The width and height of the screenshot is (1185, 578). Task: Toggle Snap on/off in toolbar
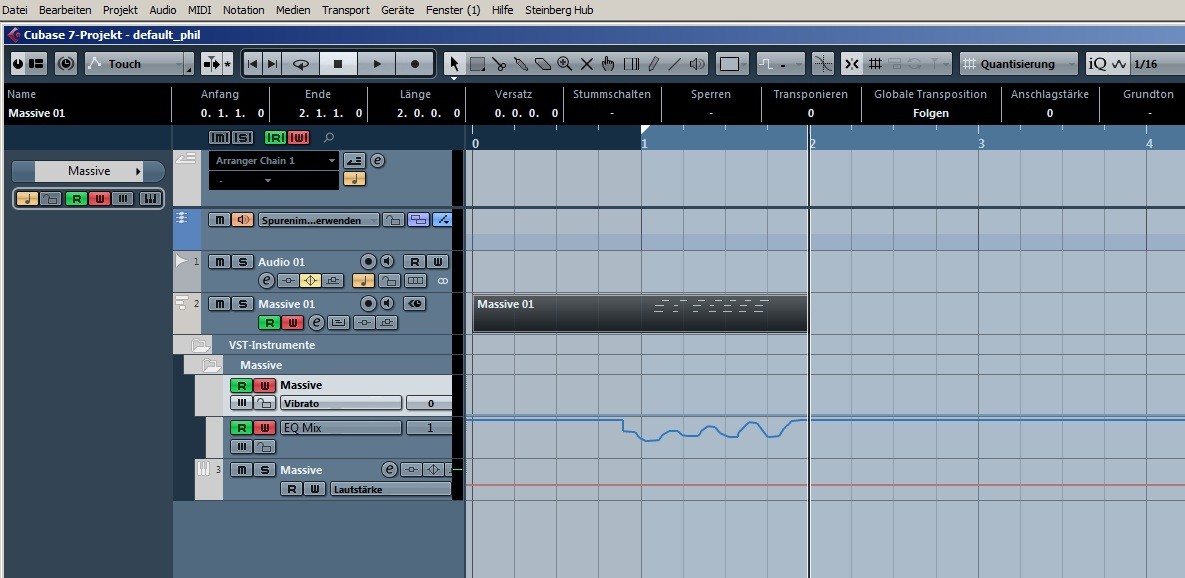[852, 64]
